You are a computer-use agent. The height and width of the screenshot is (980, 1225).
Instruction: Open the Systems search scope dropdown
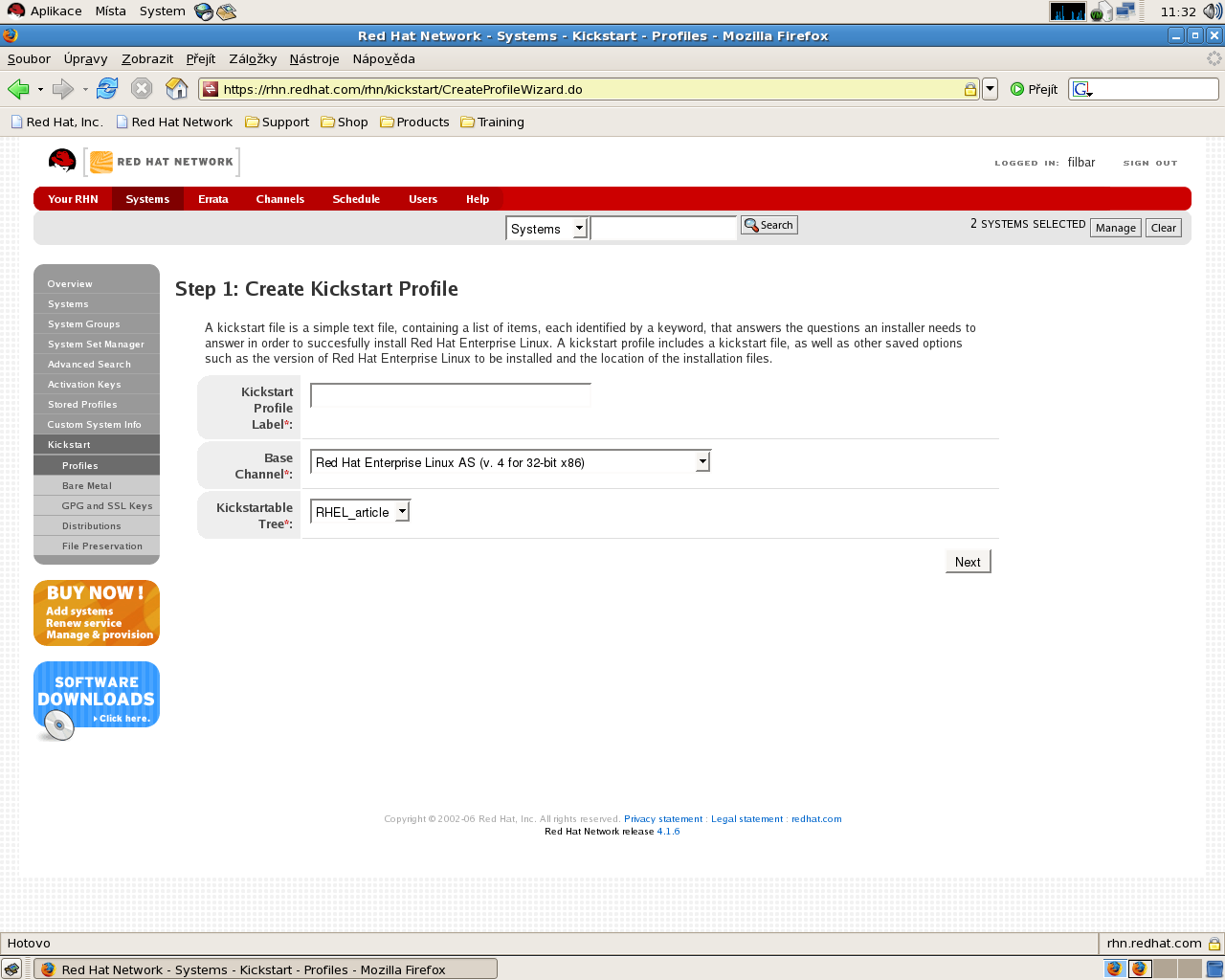click(546, 229)
